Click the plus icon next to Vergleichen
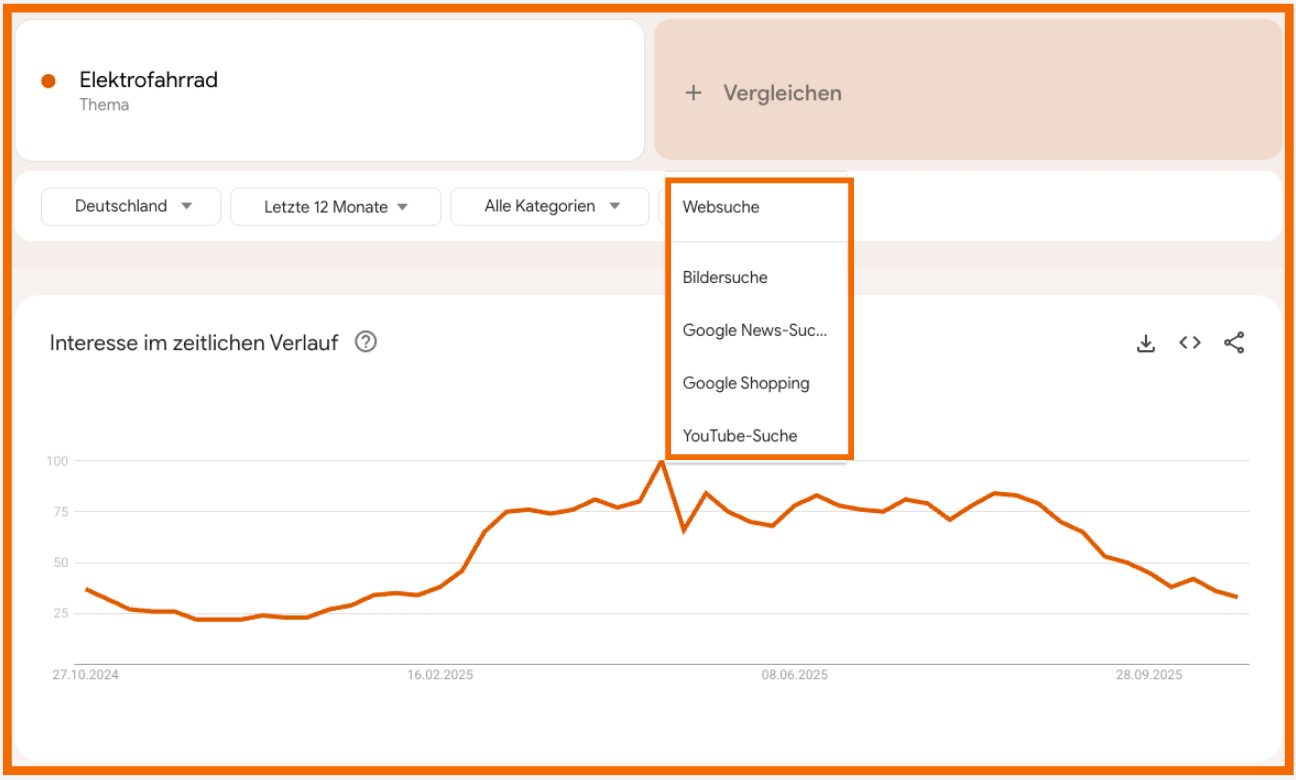Screen dimensions: 1296x780 click(x=693, y=93)
